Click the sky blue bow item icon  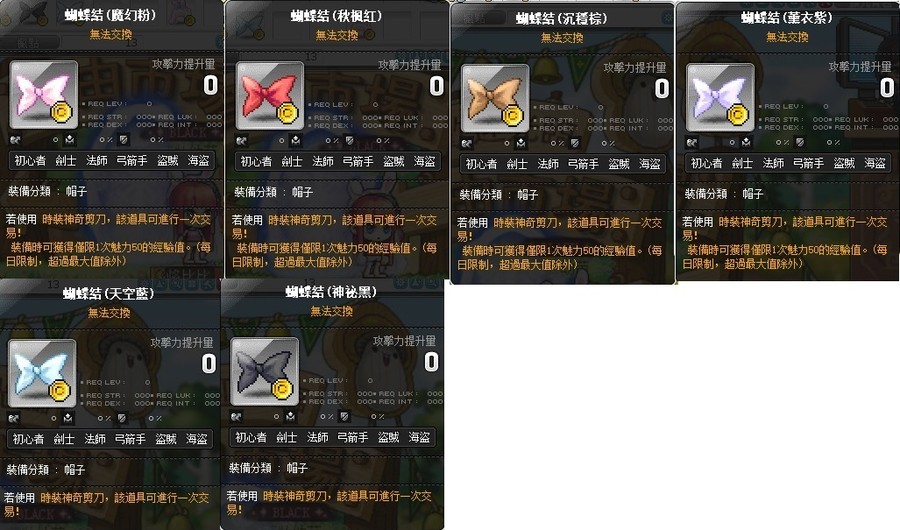pos(42,373)
